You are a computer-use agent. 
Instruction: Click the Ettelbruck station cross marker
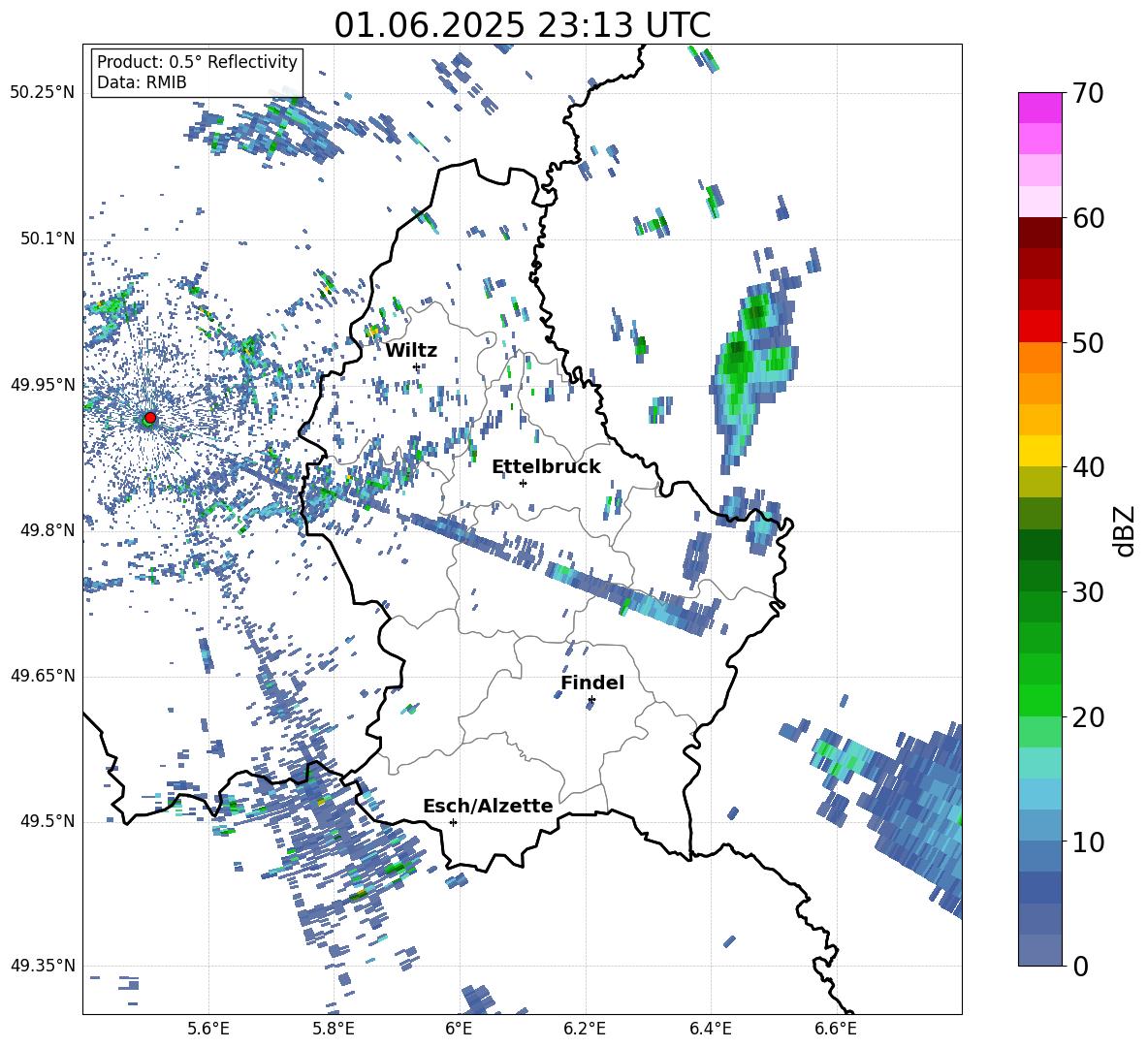pyautogui.click(x=523, y=483)
